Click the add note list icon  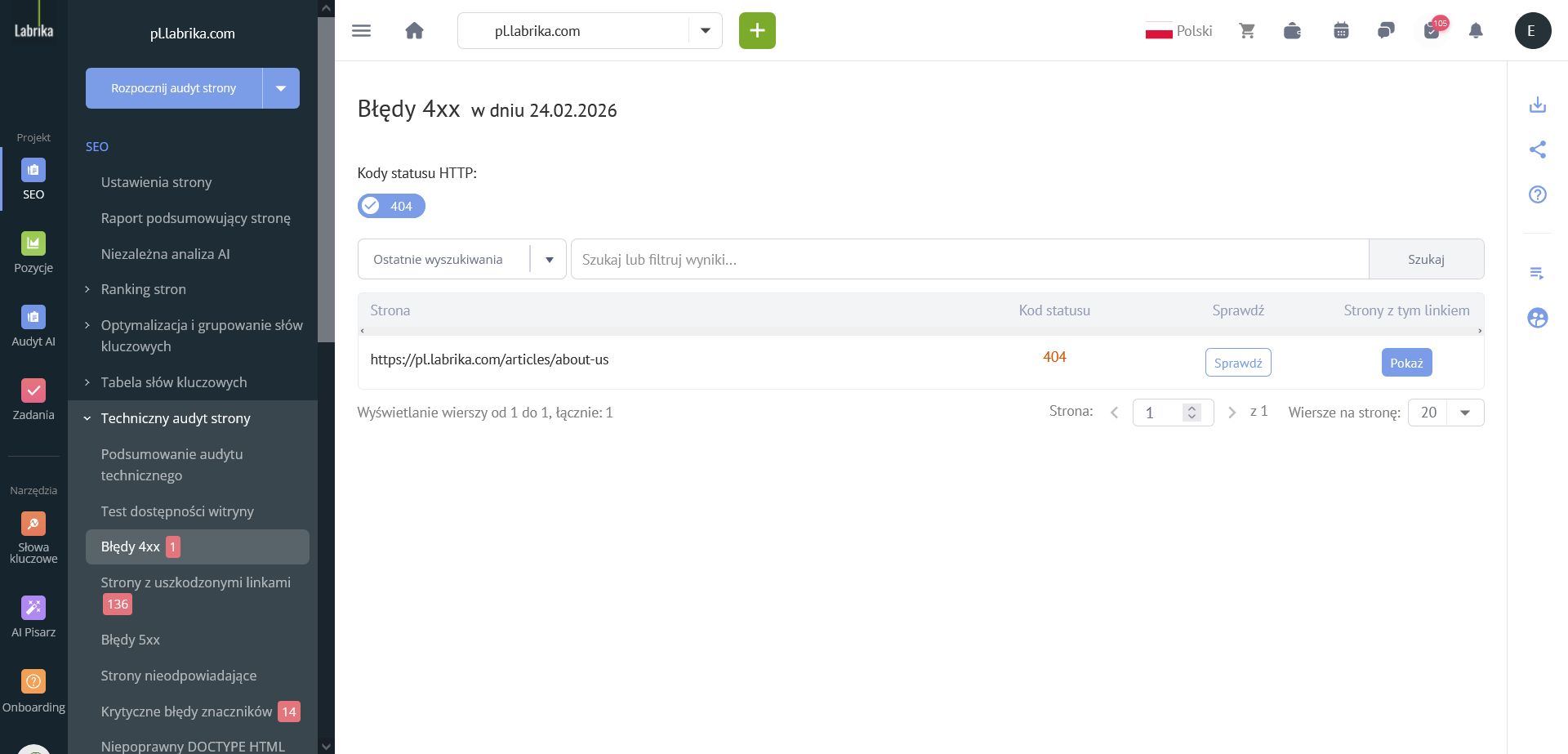tap(1538, 273)
